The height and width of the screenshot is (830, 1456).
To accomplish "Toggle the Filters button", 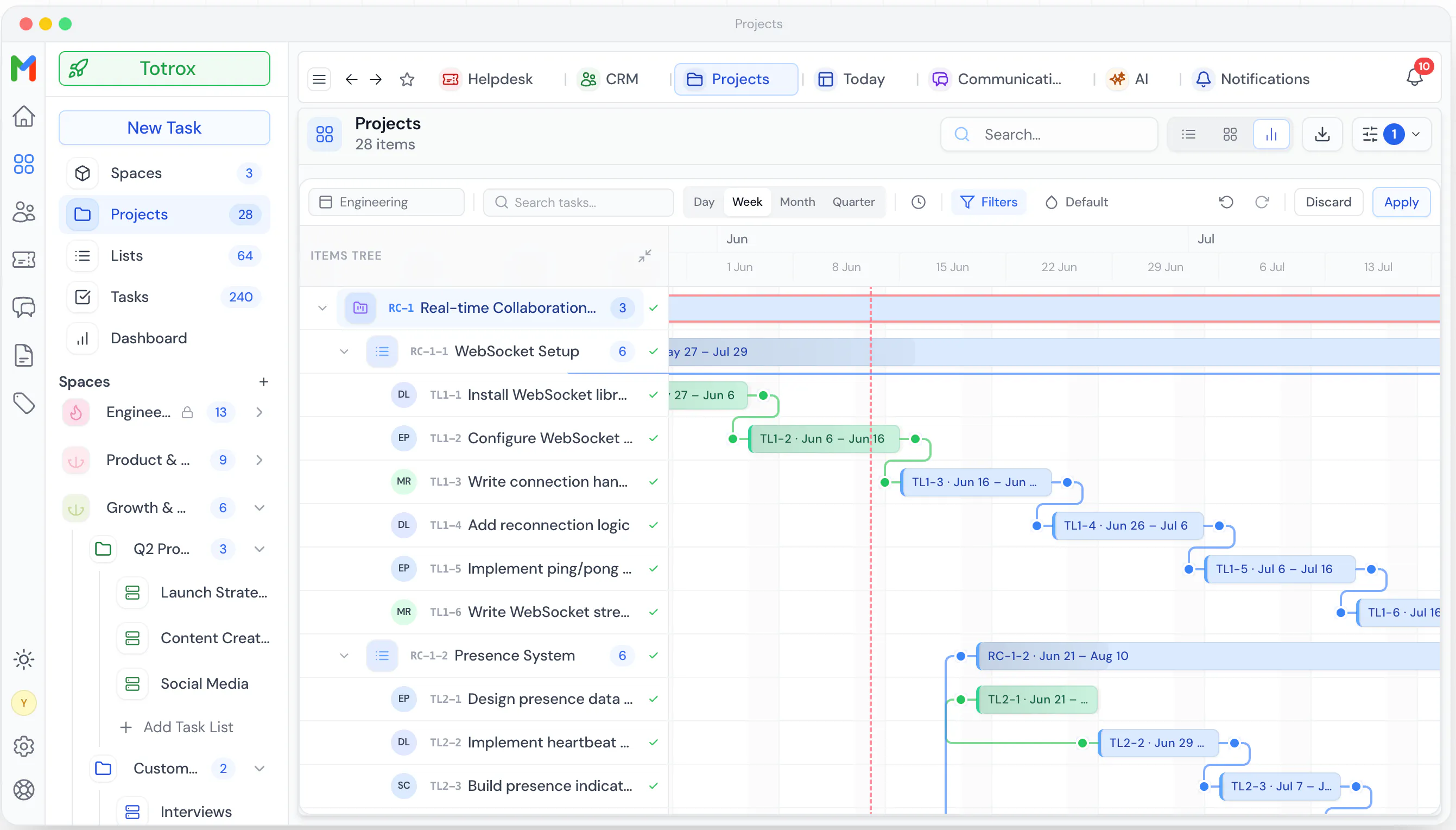I will tap(989, 202).
